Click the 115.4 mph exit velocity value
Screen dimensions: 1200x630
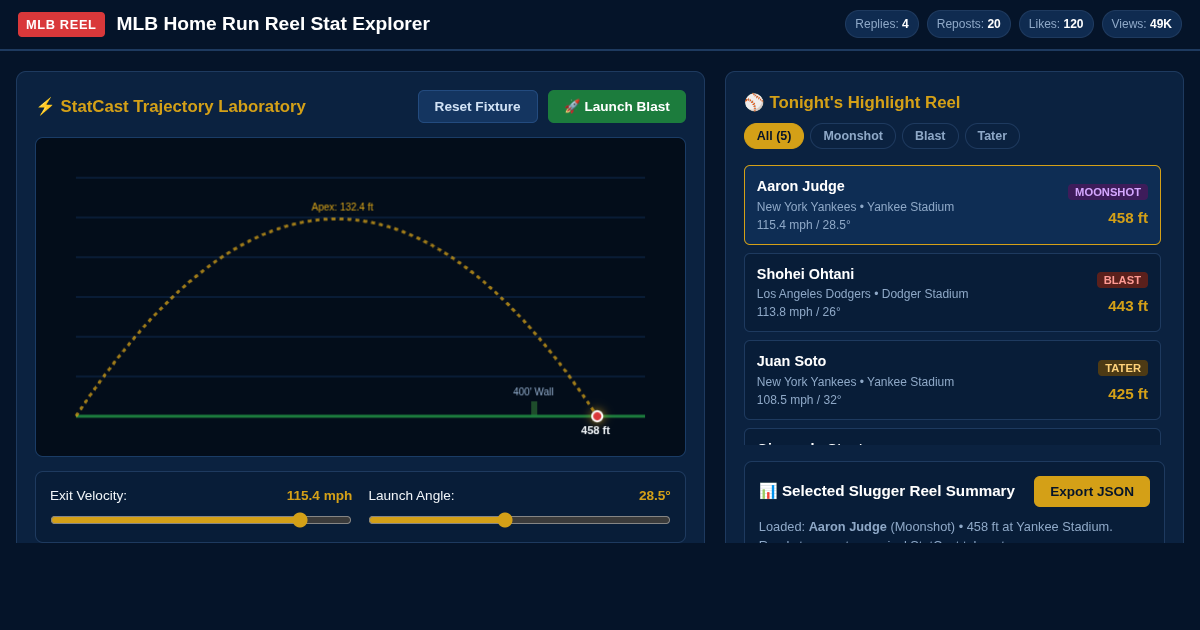[x=319, y=495]
